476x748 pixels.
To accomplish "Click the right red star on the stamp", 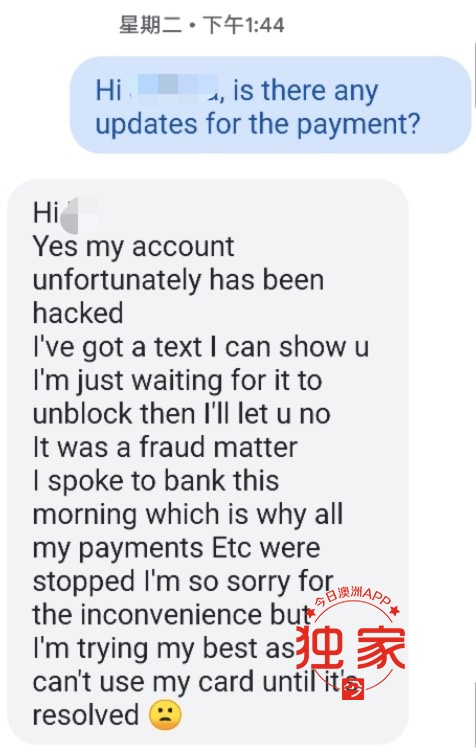I will 394,610.
